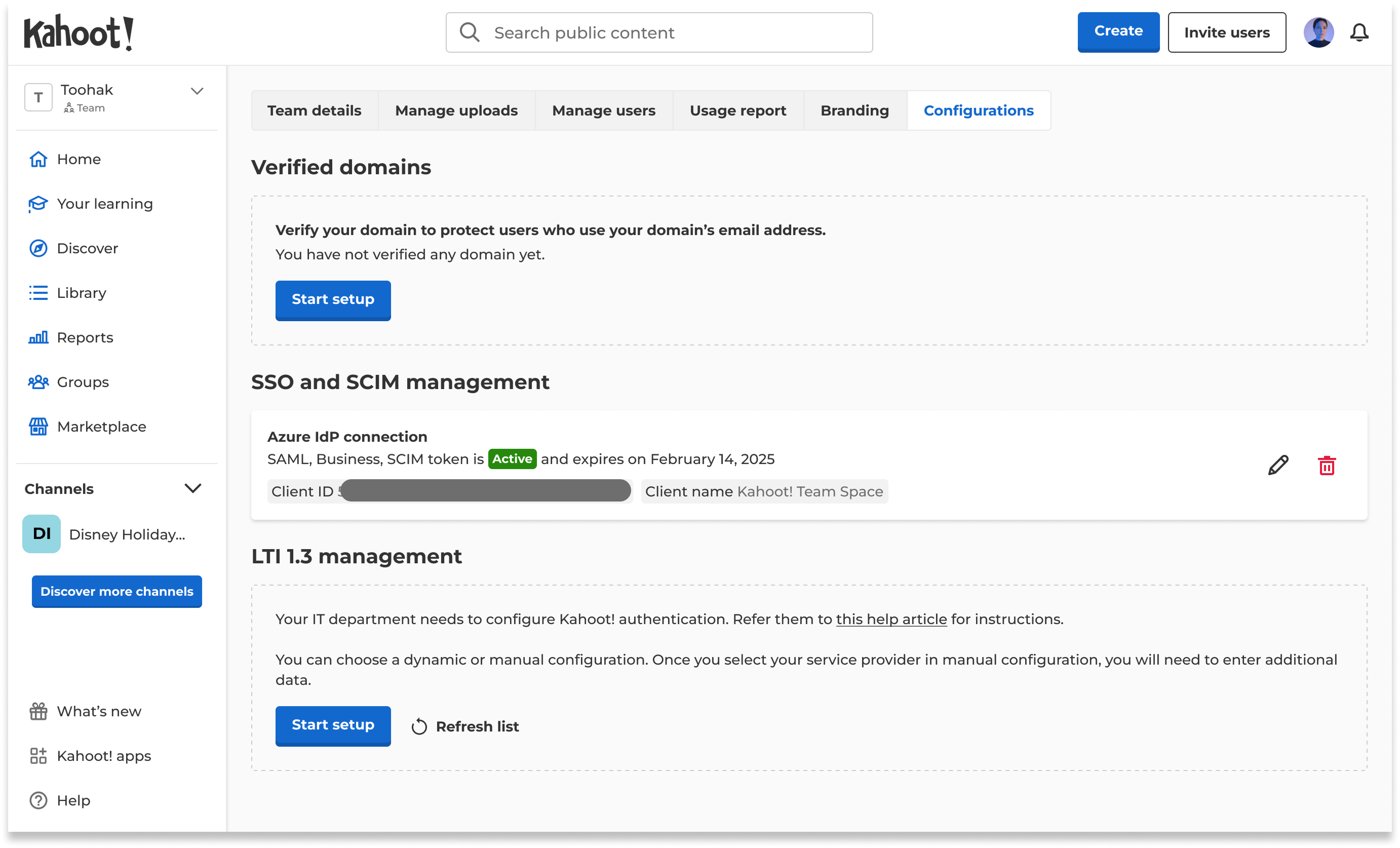Click the Library list icon

38,293
